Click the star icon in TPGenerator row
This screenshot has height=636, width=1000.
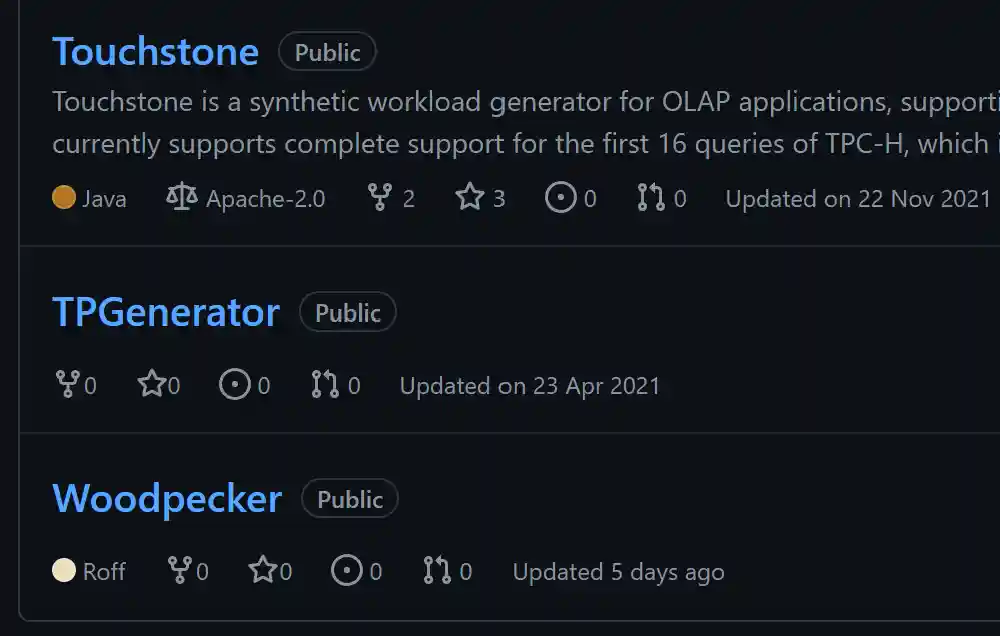click(x=151, y=385)
